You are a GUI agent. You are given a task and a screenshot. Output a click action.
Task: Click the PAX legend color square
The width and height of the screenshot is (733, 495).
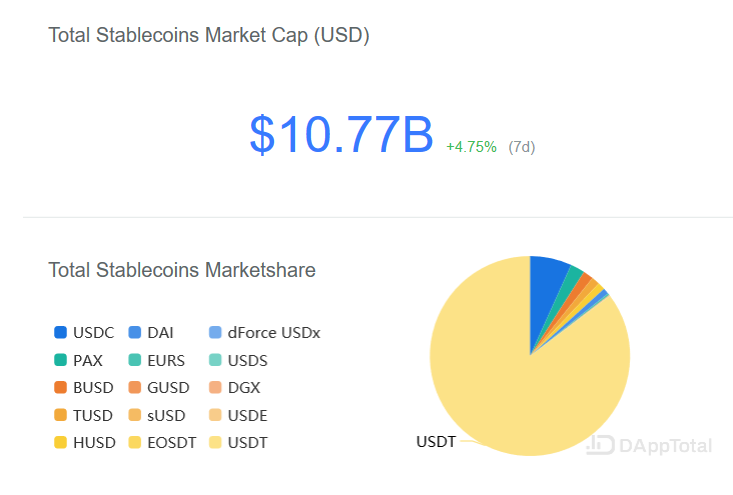pyautogui.click(x=61, y=360)
